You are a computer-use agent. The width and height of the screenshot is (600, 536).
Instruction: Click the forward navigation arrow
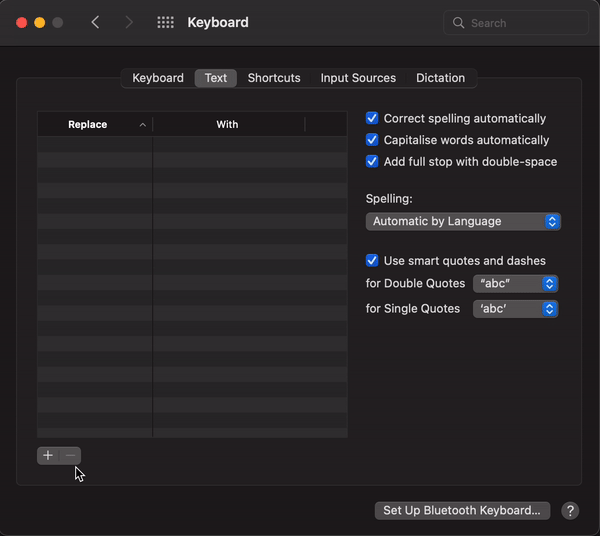129,22
